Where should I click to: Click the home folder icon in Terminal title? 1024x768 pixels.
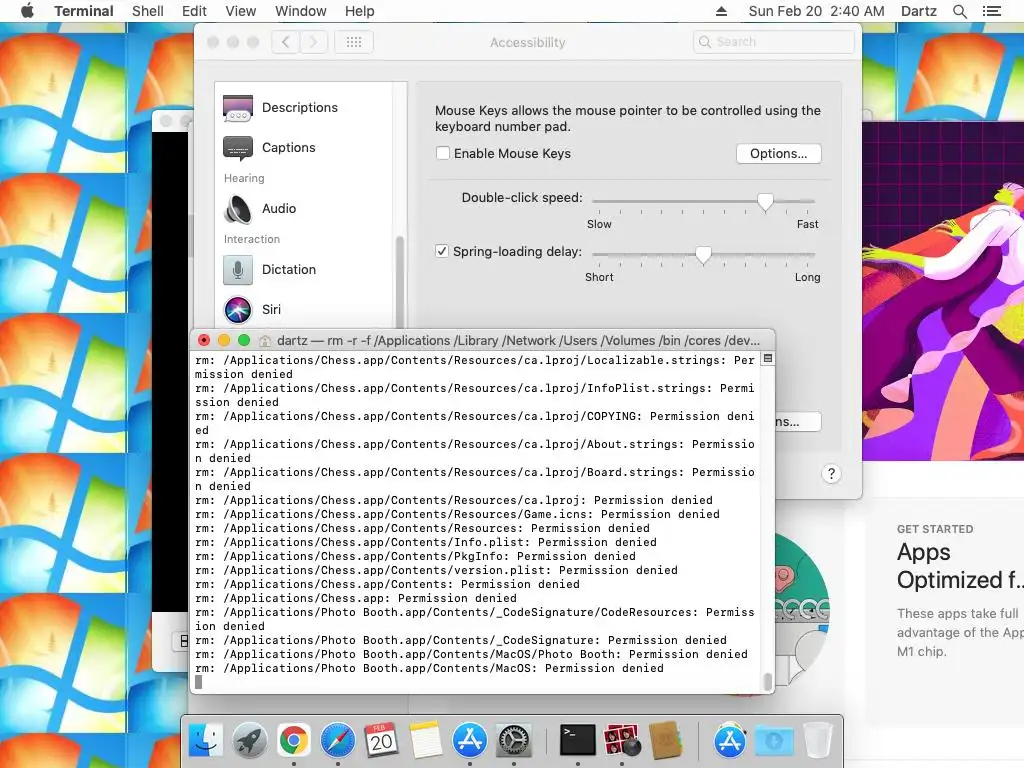pos(264,341)
